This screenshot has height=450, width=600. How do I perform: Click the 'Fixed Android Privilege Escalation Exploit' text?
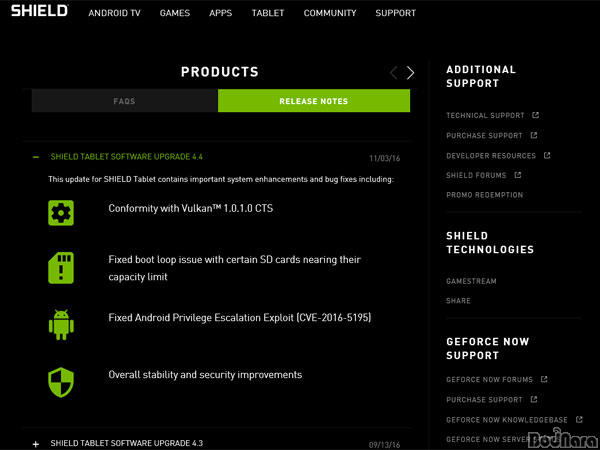(x=240, y=318)
